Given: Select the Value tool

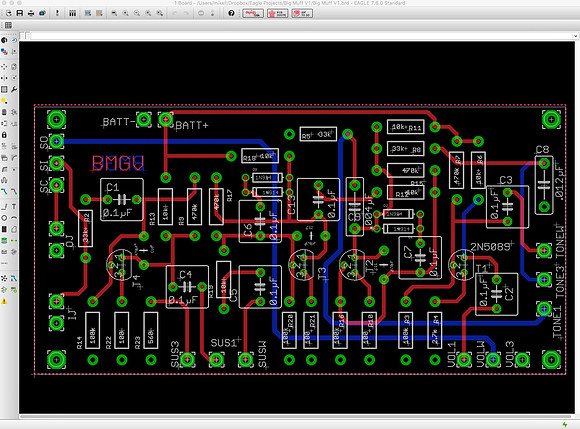Looking at the screenshot, I should (14, 146).
